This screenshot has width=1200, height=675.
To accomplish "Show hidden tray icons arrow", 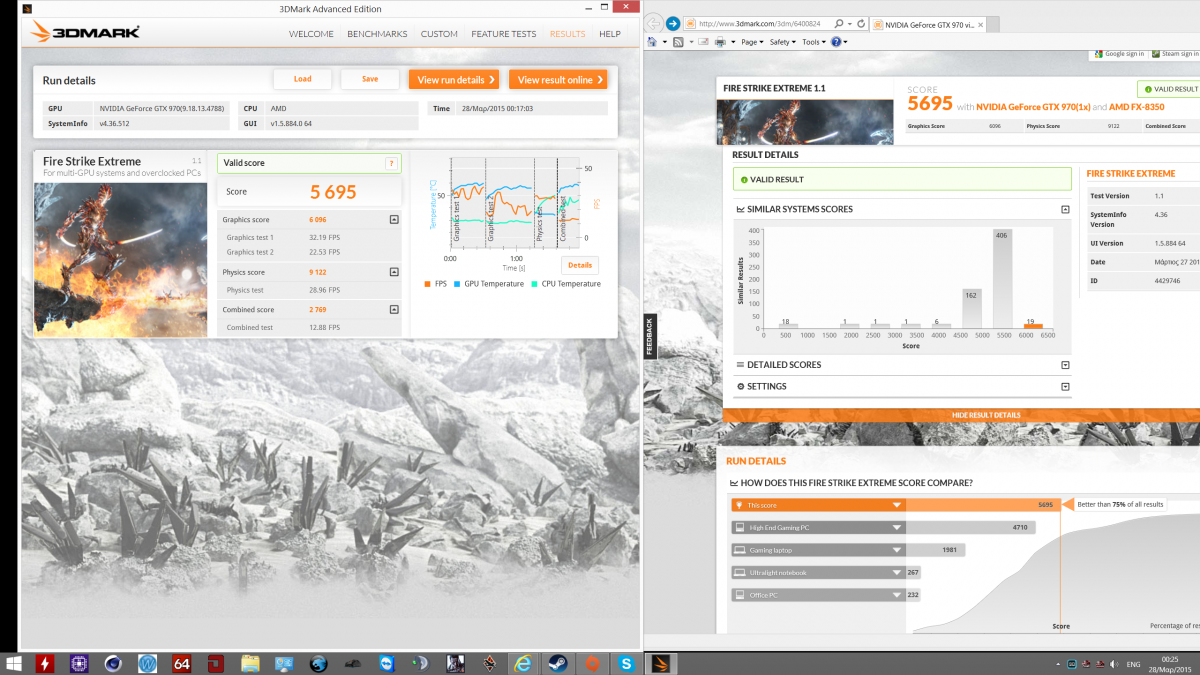I will (1058, 664).
